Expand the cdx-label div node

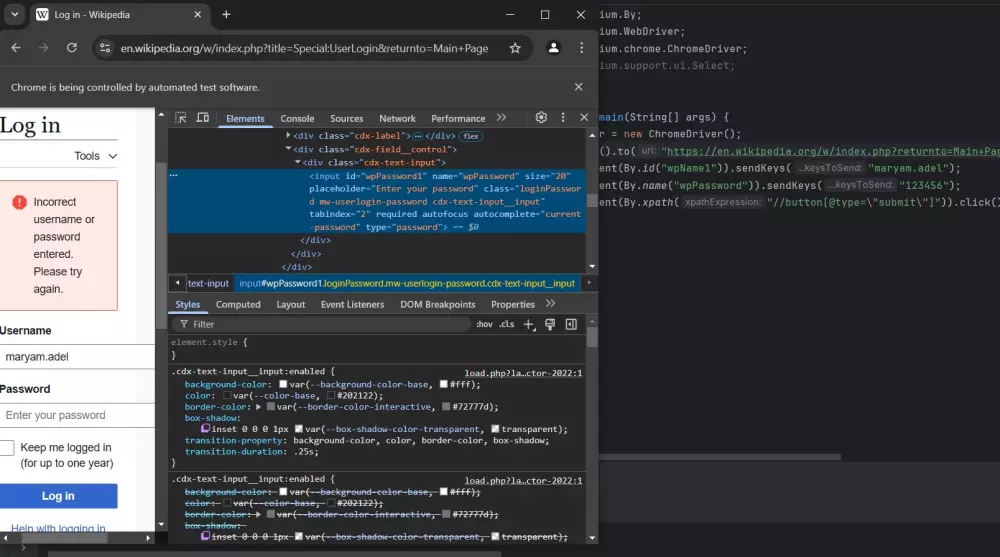tap(288, 135)
